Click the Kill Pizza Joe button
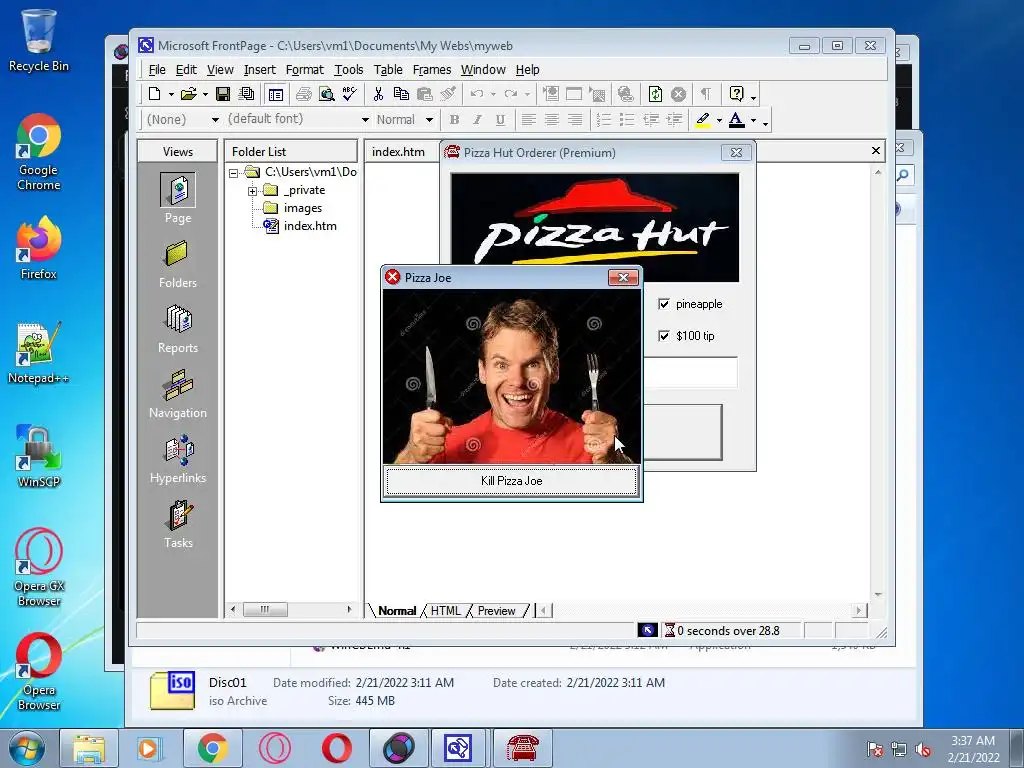Screen dimensions: 1024x768 [511, 481]
